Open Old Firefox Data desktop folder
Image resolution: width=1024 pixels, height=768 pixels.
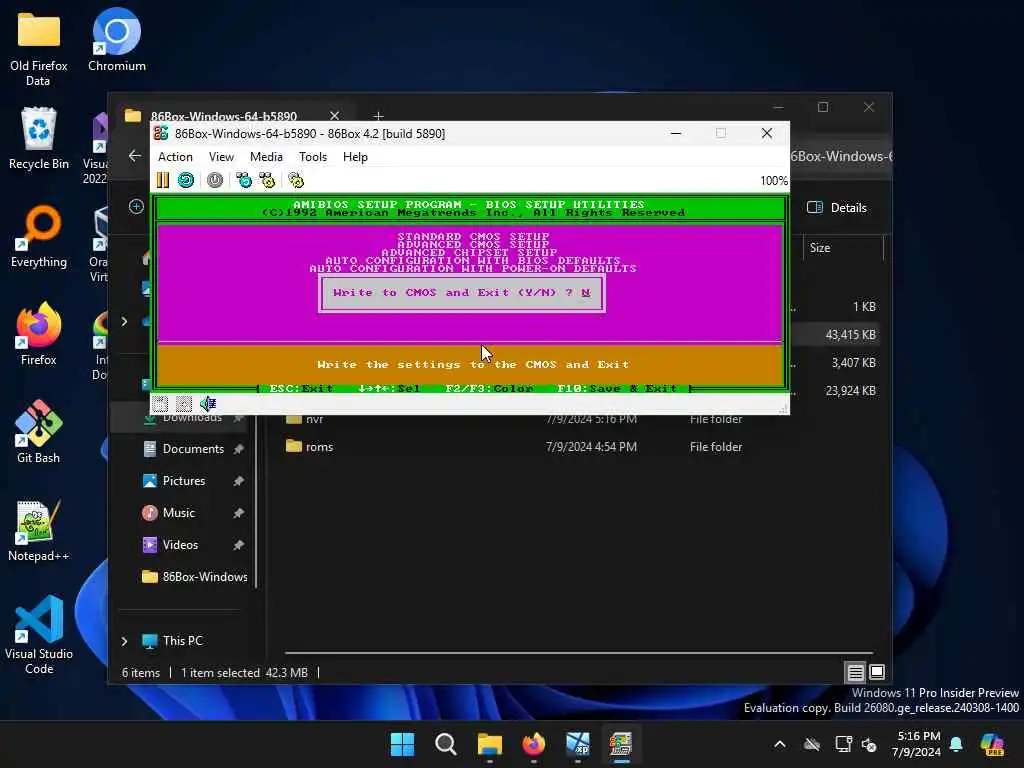(x=39, y=49)
